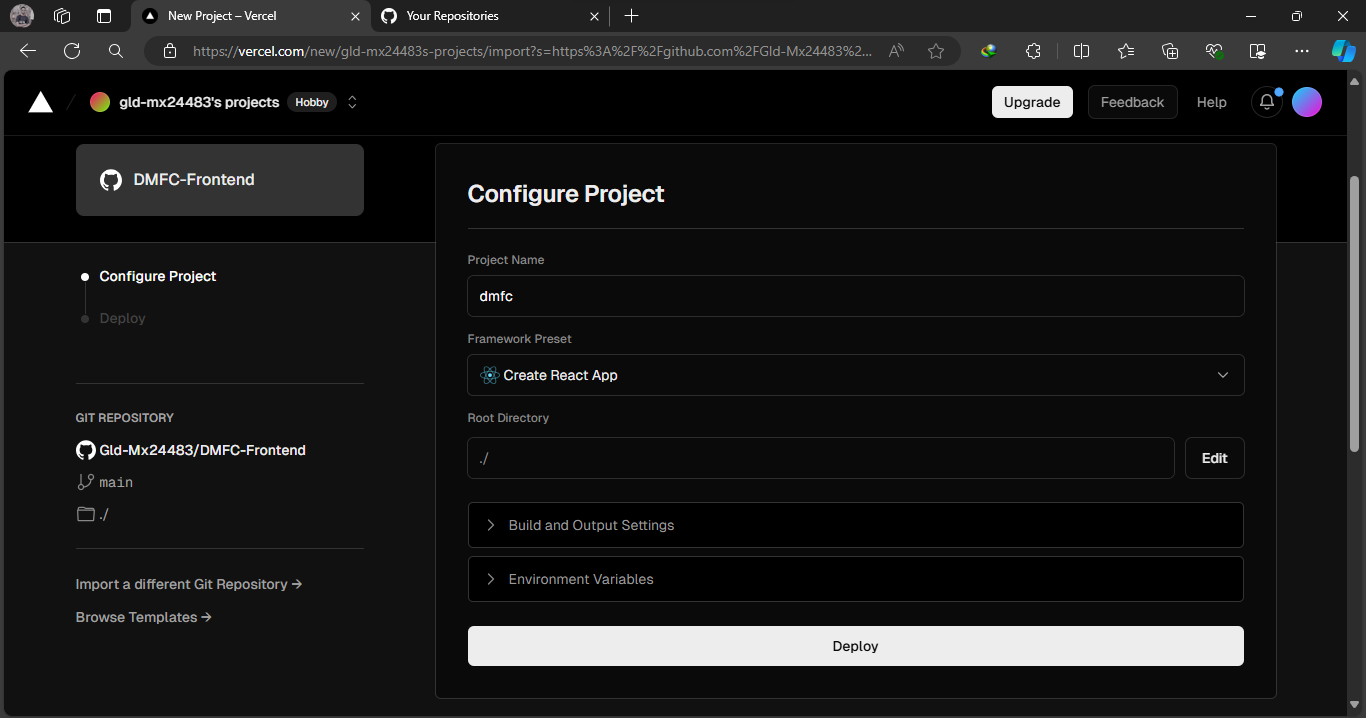This screenshot has width=1366, height=718.
Task: Click the Upgrade button
Action: [x=1031, y=102]
